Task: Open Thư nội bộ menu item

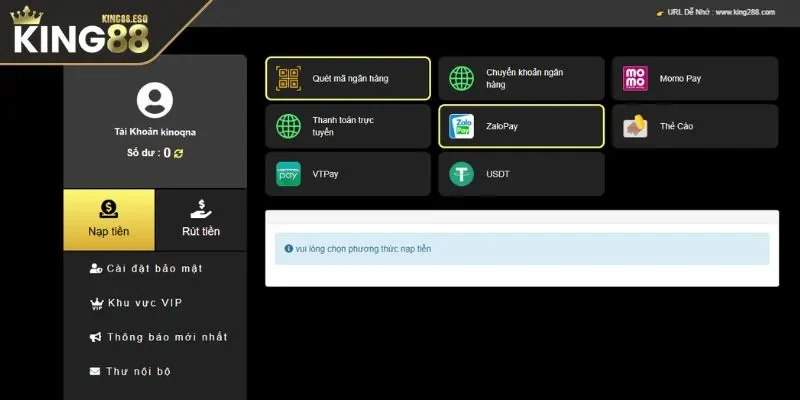Action: (130, 371)
